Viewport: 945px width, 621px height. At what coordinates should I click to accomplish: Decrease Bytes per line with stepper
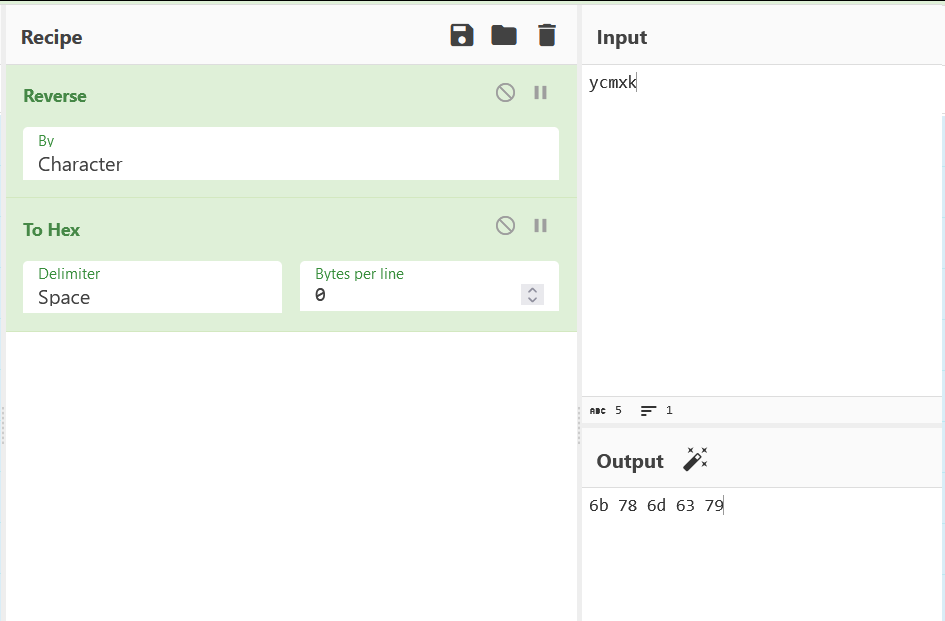click(x=532, y=300)
